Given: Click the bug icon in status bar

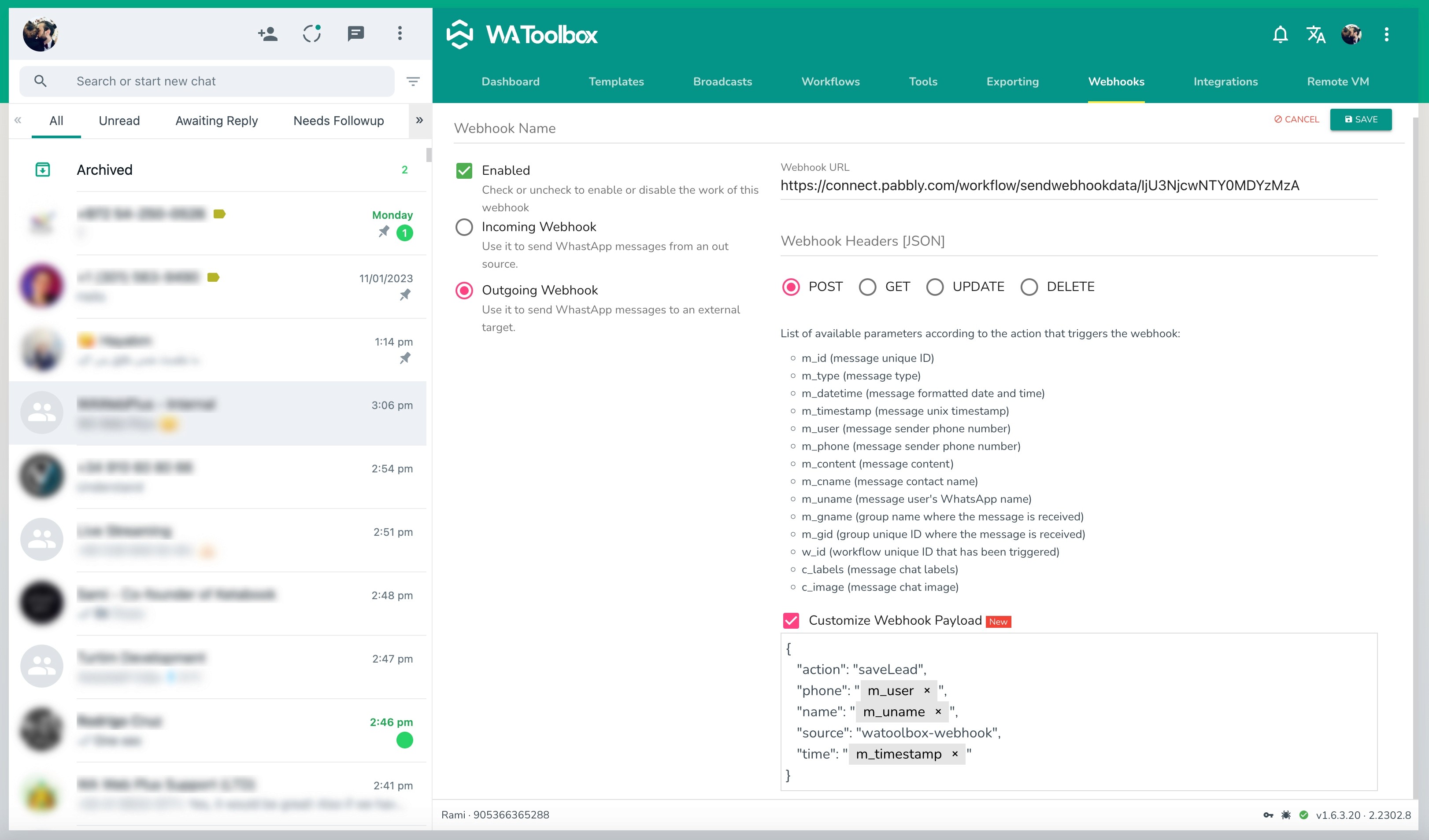Looking at the screenshot, I should 1286,815.
